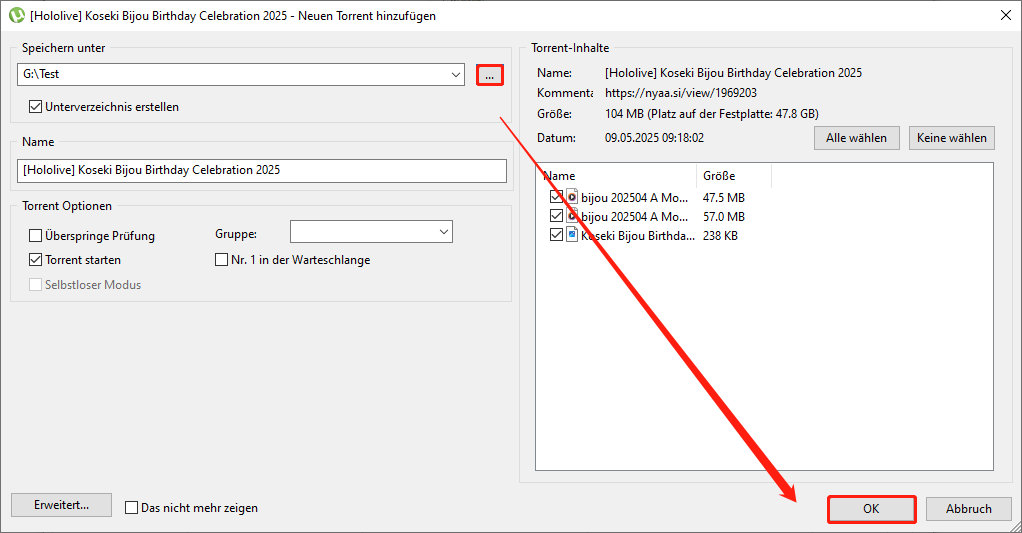Image resolution: width=1022 pixels, height=533 pixels.
Task: Sort the file list by the Name column header
Action: point(617,175)
